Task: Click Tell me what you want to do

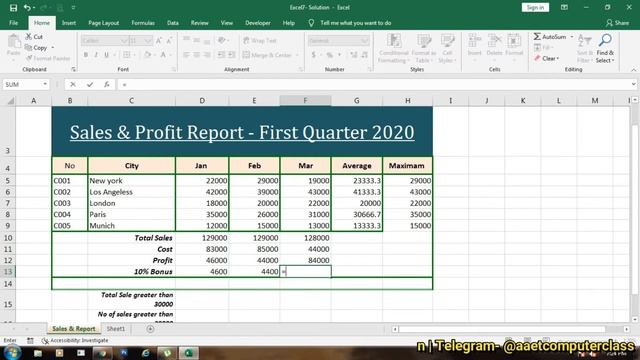Action: click(356, 23)
